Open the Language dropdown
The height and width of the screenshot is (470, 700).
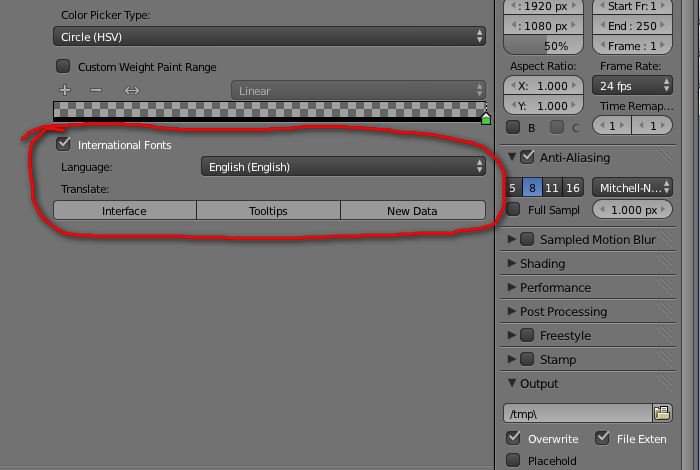click(x=343, y=167)
